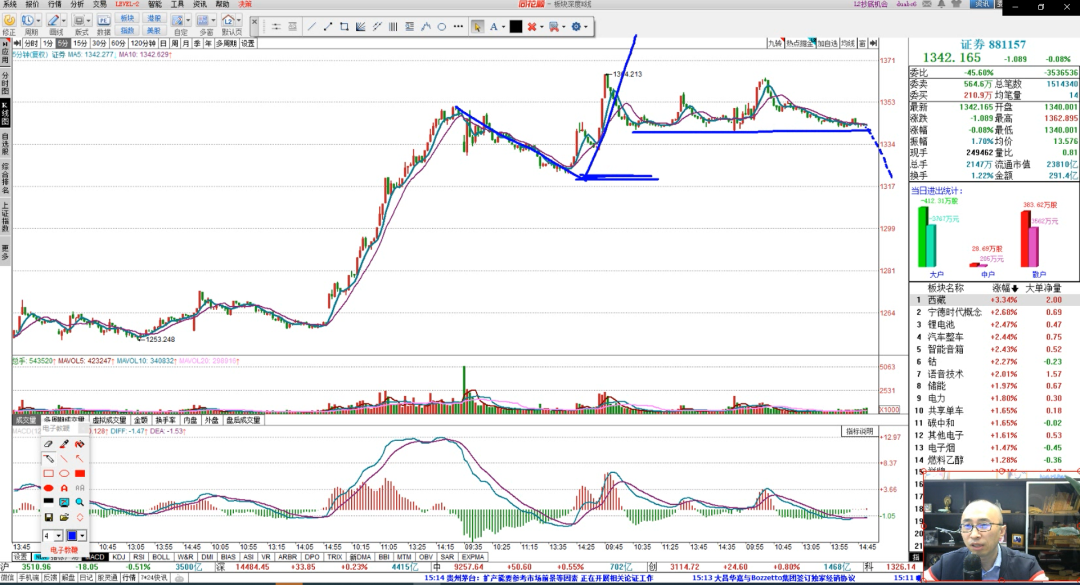The image size is (1080, 585).
Task: Switch to the 分时 intraday view
Action: [31, 43]
